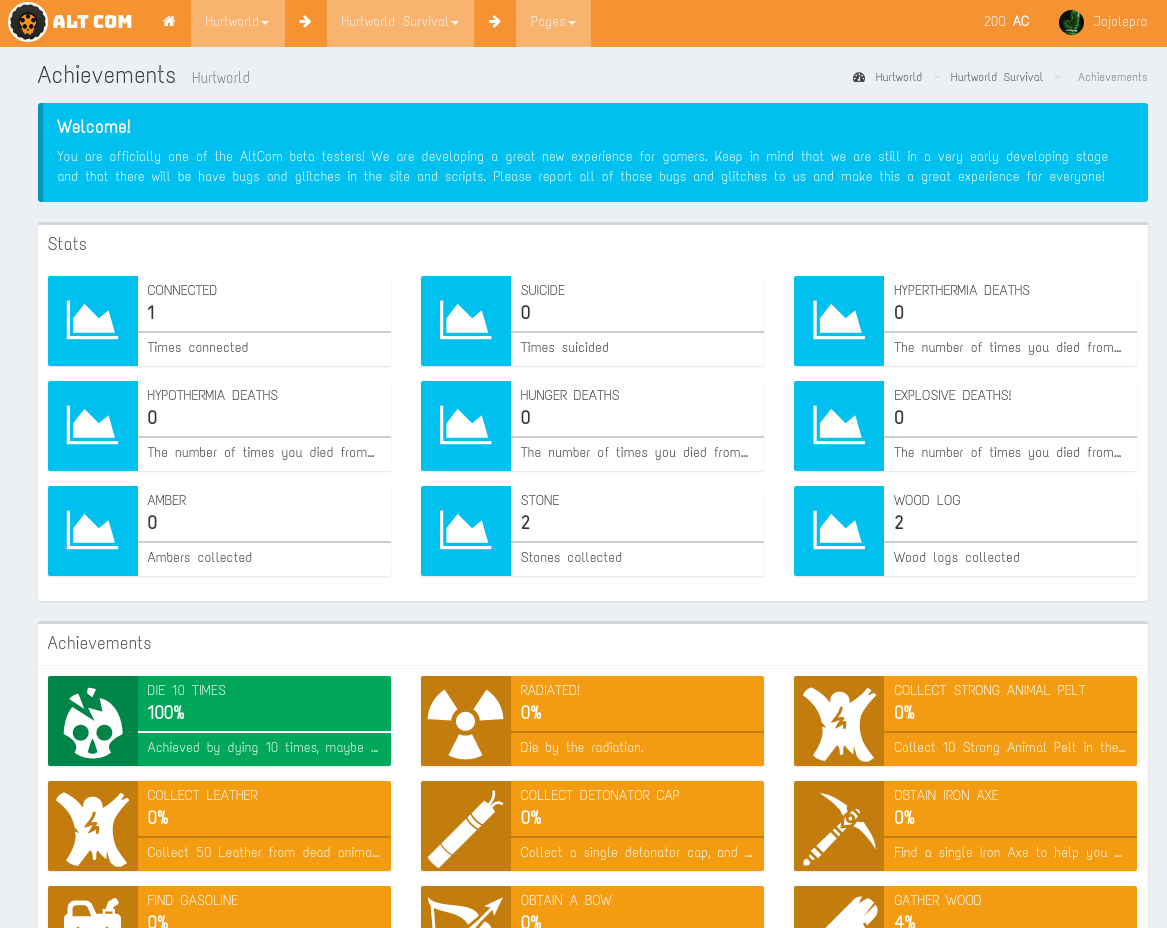Click the 200 AC balance item
The width and height of the screenshot is (1167, 928).
(x=1006, y=22)
